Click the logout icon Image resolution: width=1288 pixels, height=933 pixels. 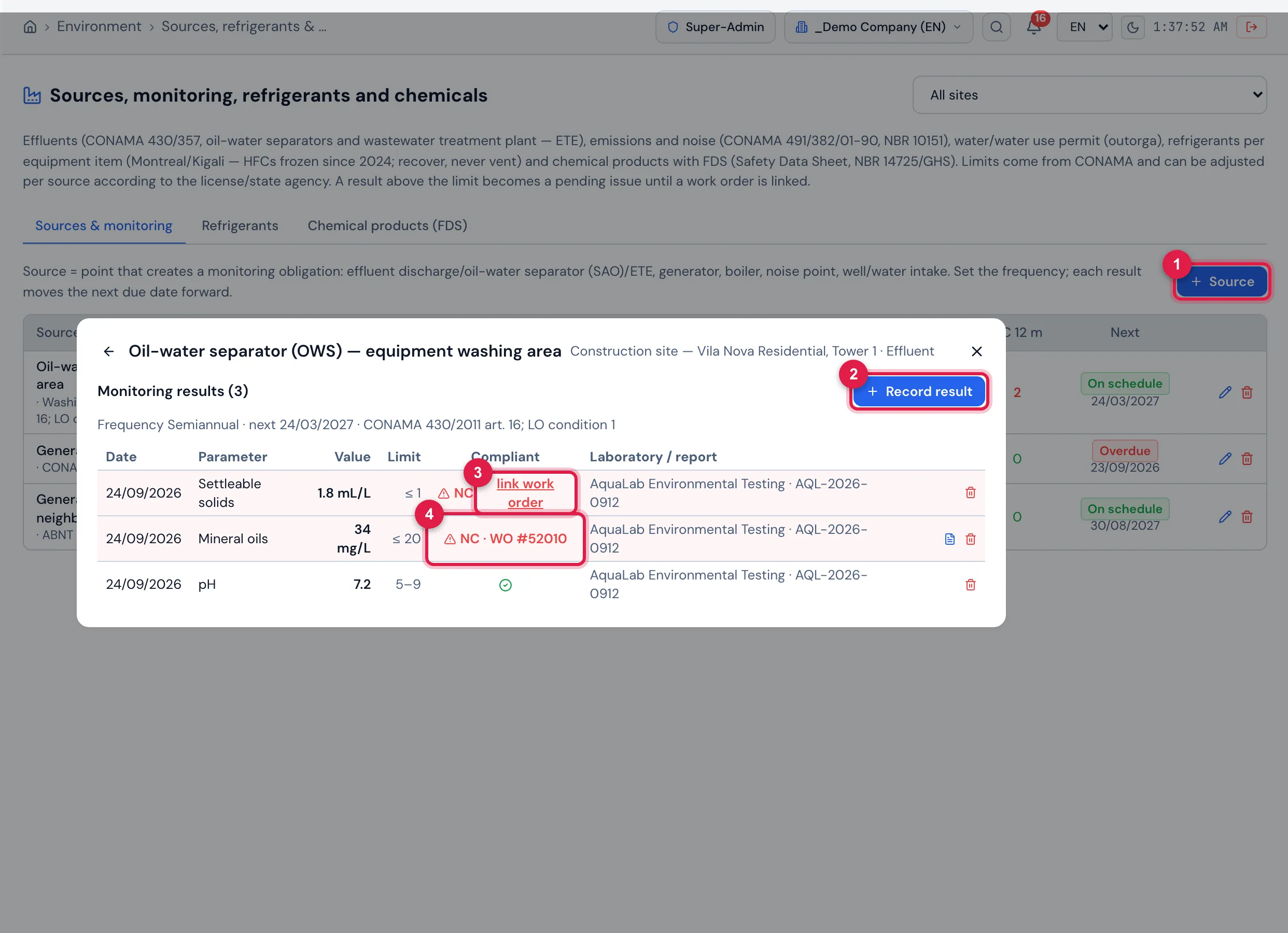pyautogui.click(x=1251, y=26)
